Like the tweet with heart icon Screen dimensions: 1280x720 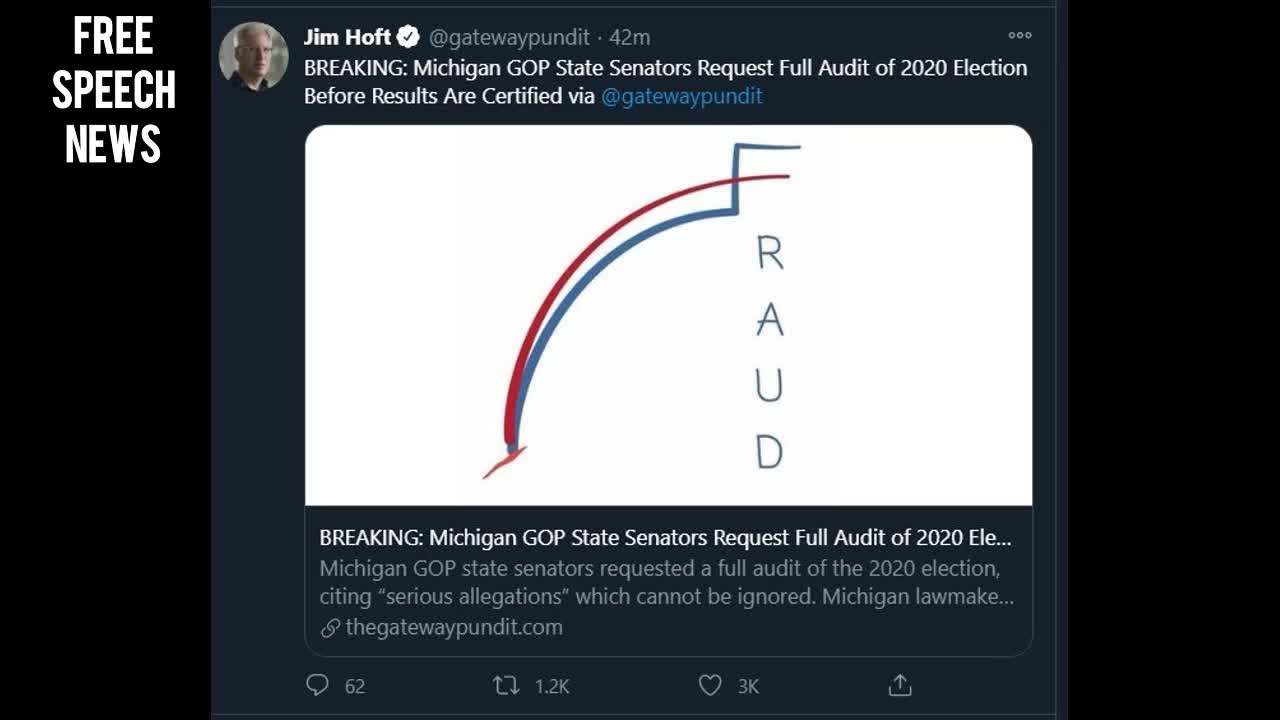click(x=710, y=685)
